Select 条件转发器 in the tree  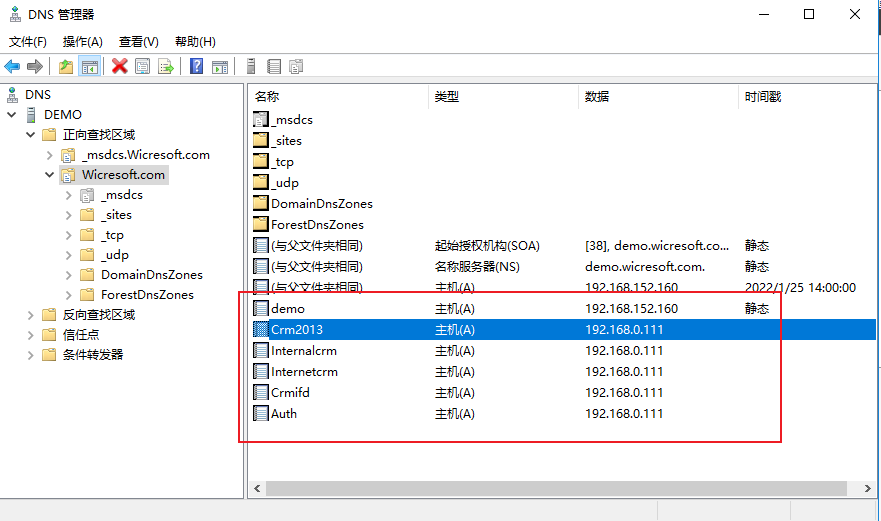(x=93, y=355)
